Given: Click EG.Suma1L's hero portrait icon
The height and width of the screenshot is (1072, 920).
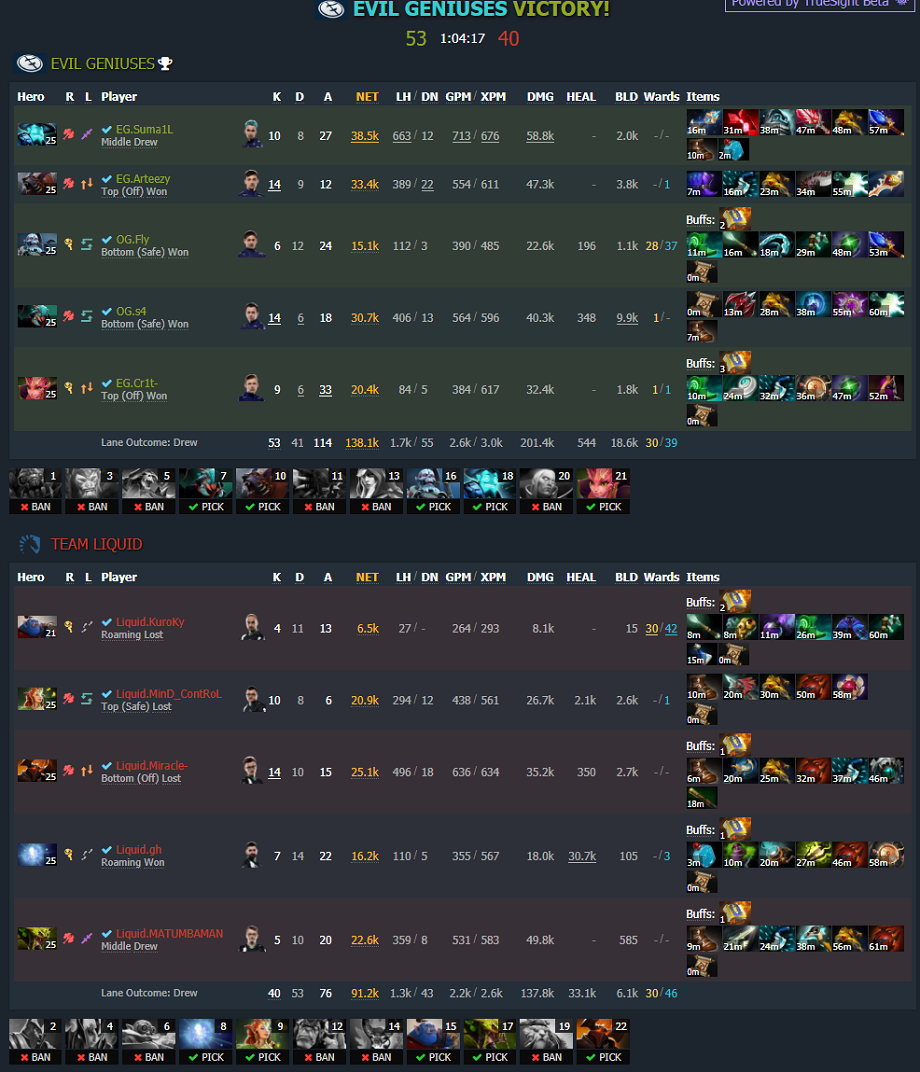Looking at the screenshot, I should click(37, 135).
